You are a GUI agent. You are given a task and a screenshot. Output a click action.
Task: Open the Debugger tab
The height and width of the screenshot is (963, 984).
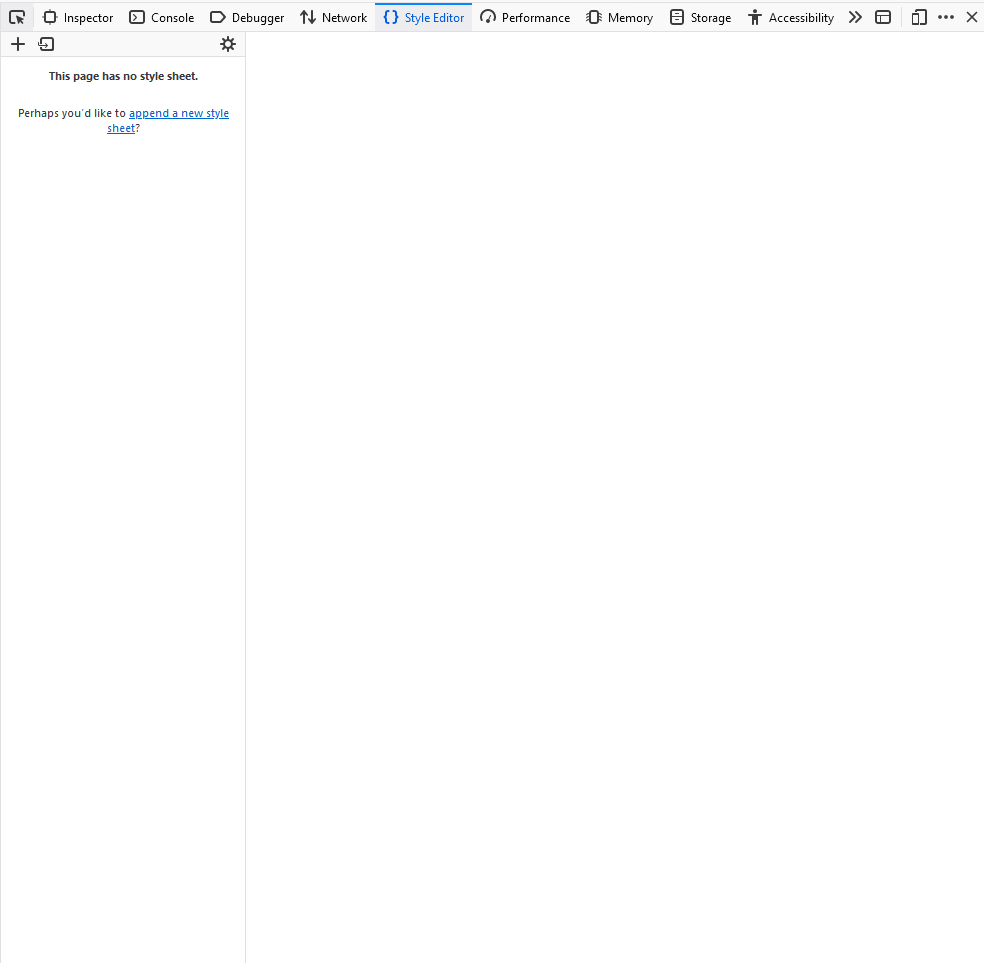pyautogui.click(x=247, y=18)
